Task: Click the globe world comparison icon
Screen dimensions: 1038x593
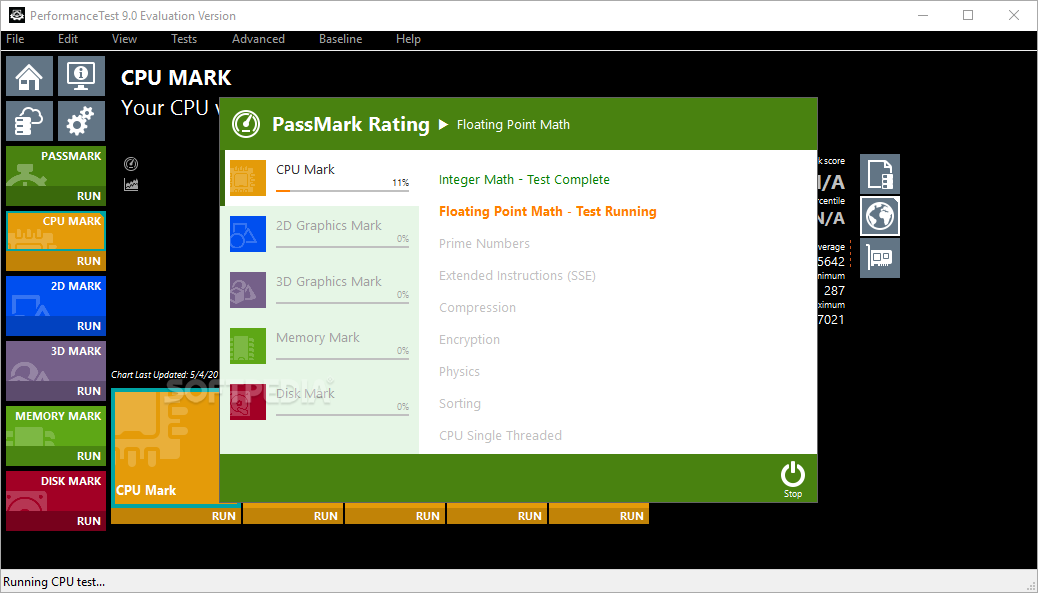Action: click(880, 216)
